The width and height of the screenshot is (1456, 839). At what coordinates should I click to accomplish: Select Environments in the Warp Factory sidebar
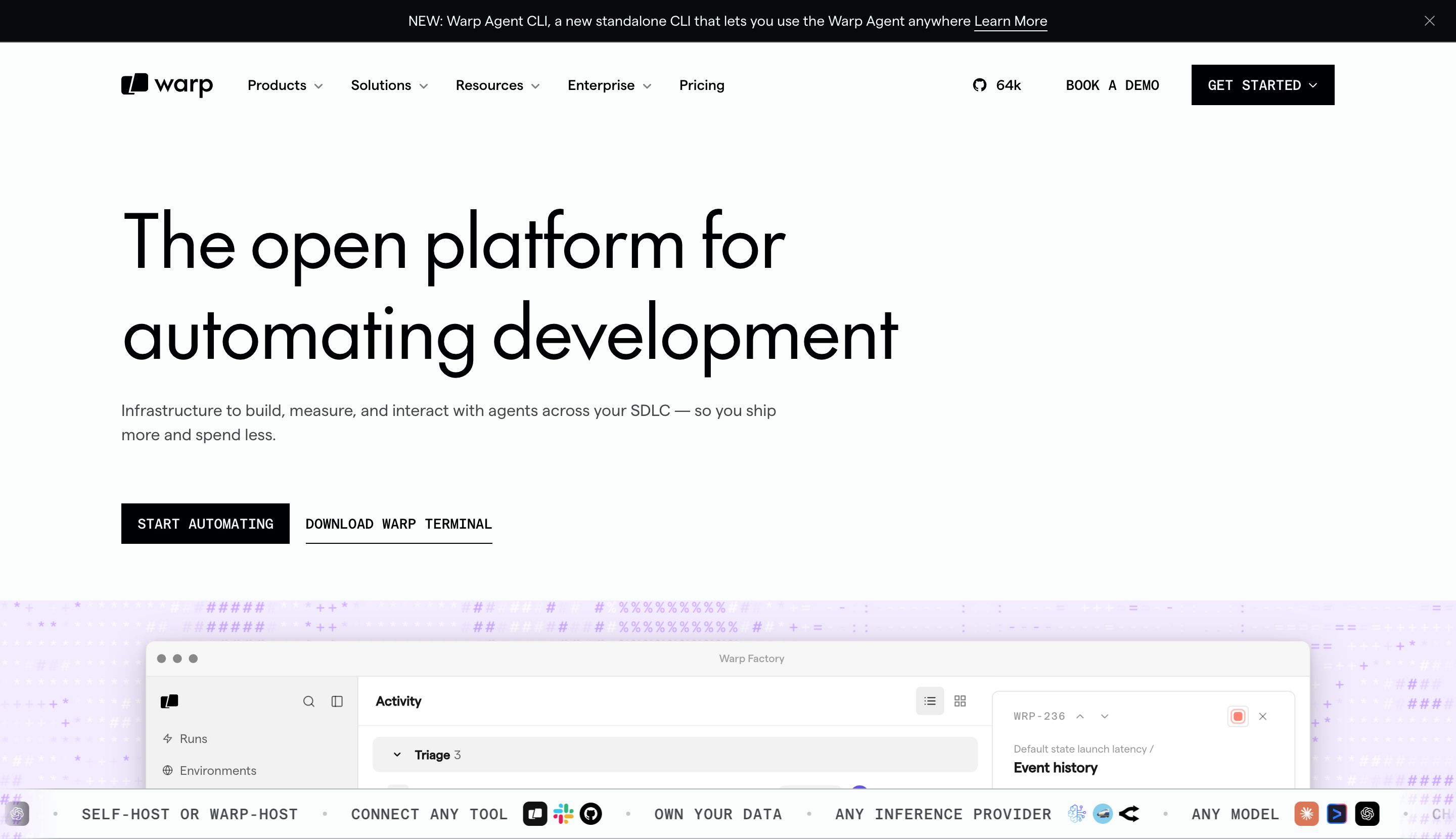point(218,770)
